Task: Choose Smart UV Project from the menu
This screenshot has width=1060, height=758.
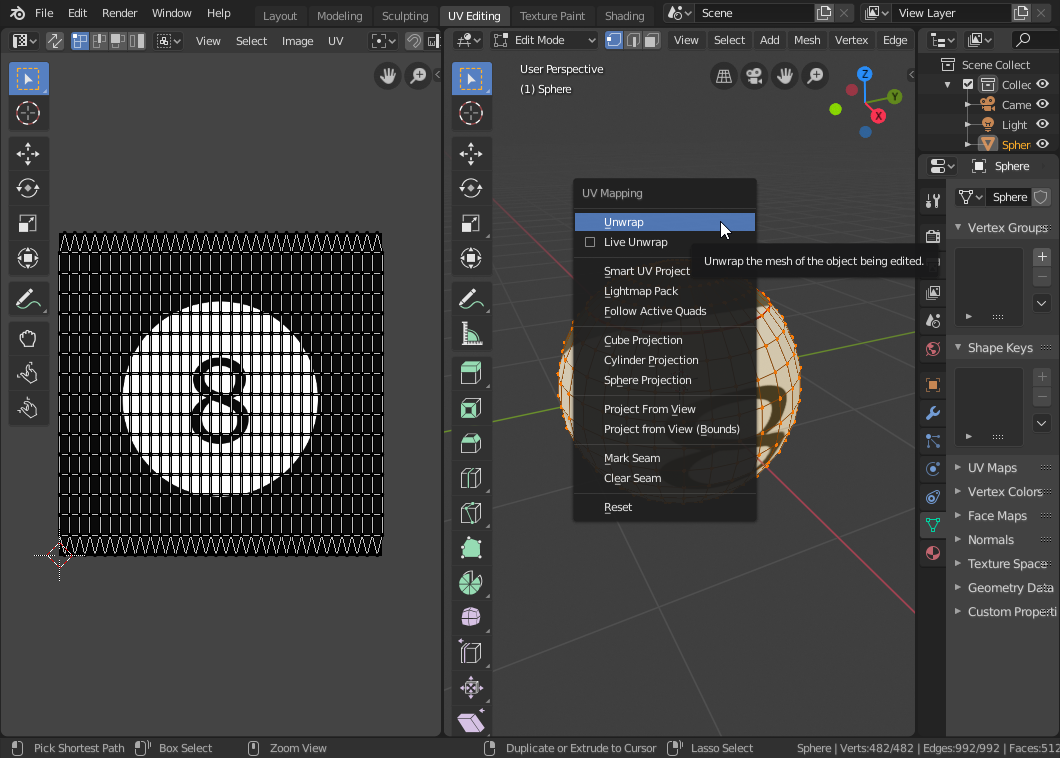Action: [x=647, y=271]
